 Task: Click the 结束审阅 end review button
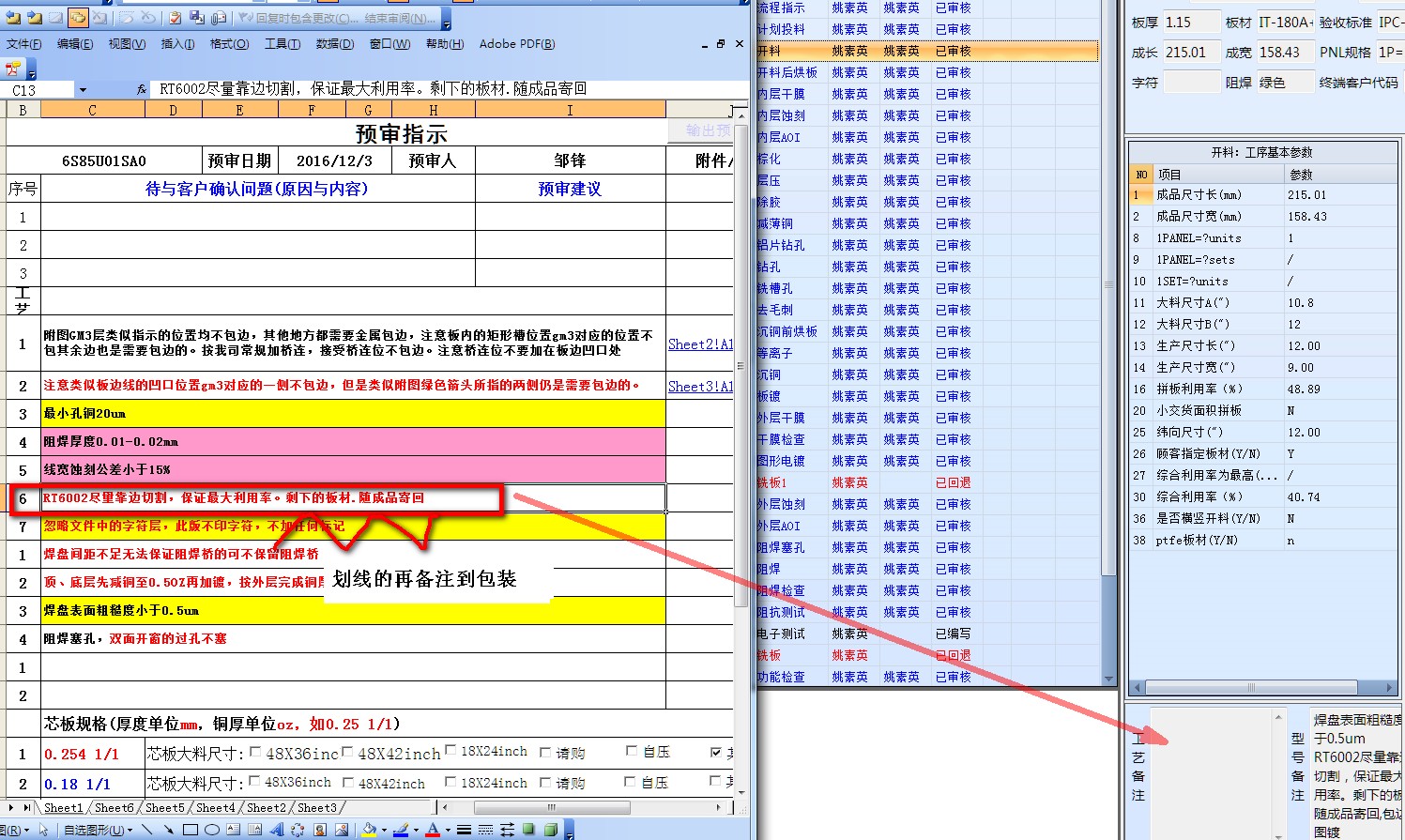coord(399,18)
